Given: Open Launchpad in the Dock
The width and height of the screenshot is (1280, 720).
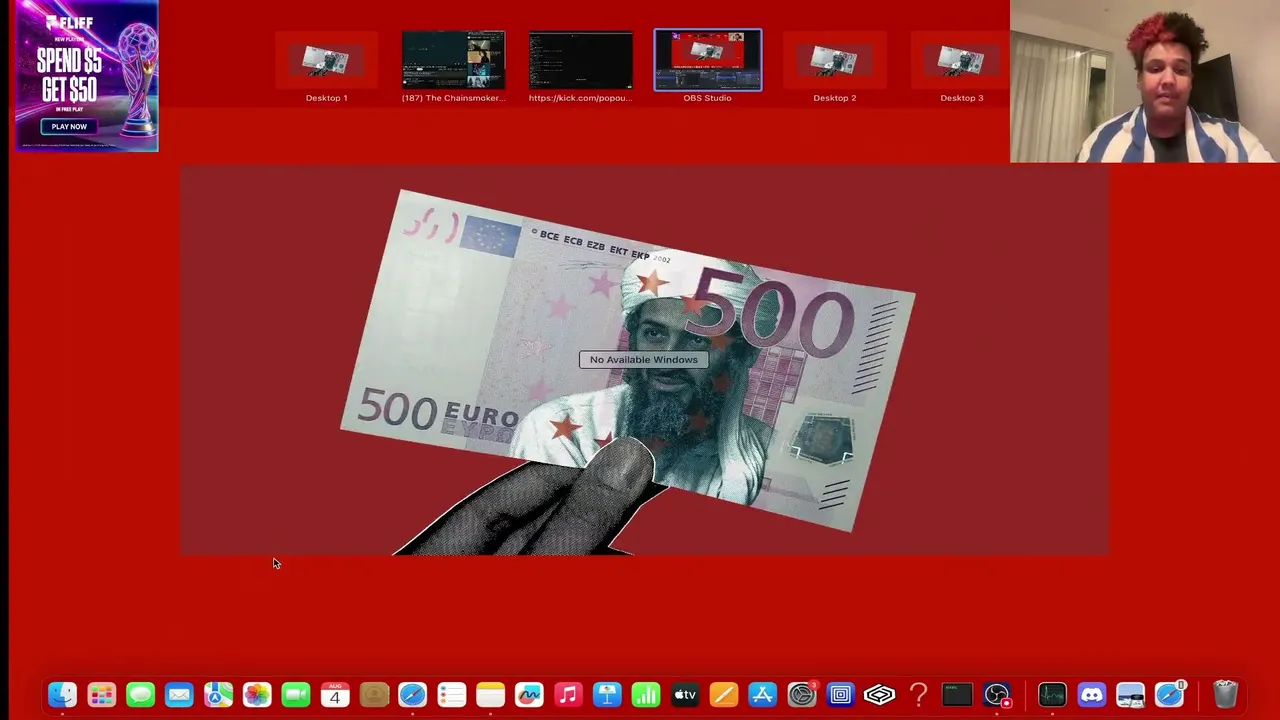Looking at the screenshot, I should pyautogui.click(x=101, y=694).
